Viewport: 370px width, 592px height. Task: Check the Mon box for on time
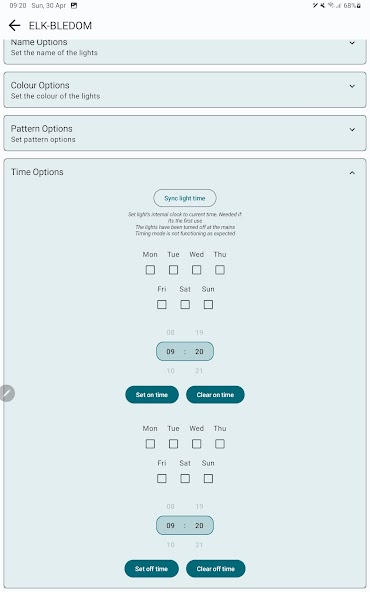tap(150, 270)
